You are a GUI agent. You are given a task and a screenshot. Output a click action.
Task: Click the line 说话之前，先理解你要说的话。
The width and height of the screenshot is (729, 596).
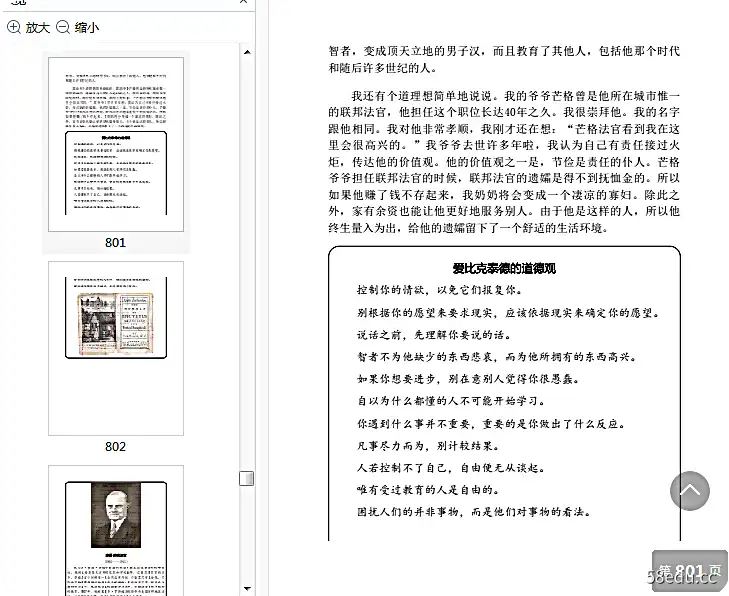click(x=434, y=335)
